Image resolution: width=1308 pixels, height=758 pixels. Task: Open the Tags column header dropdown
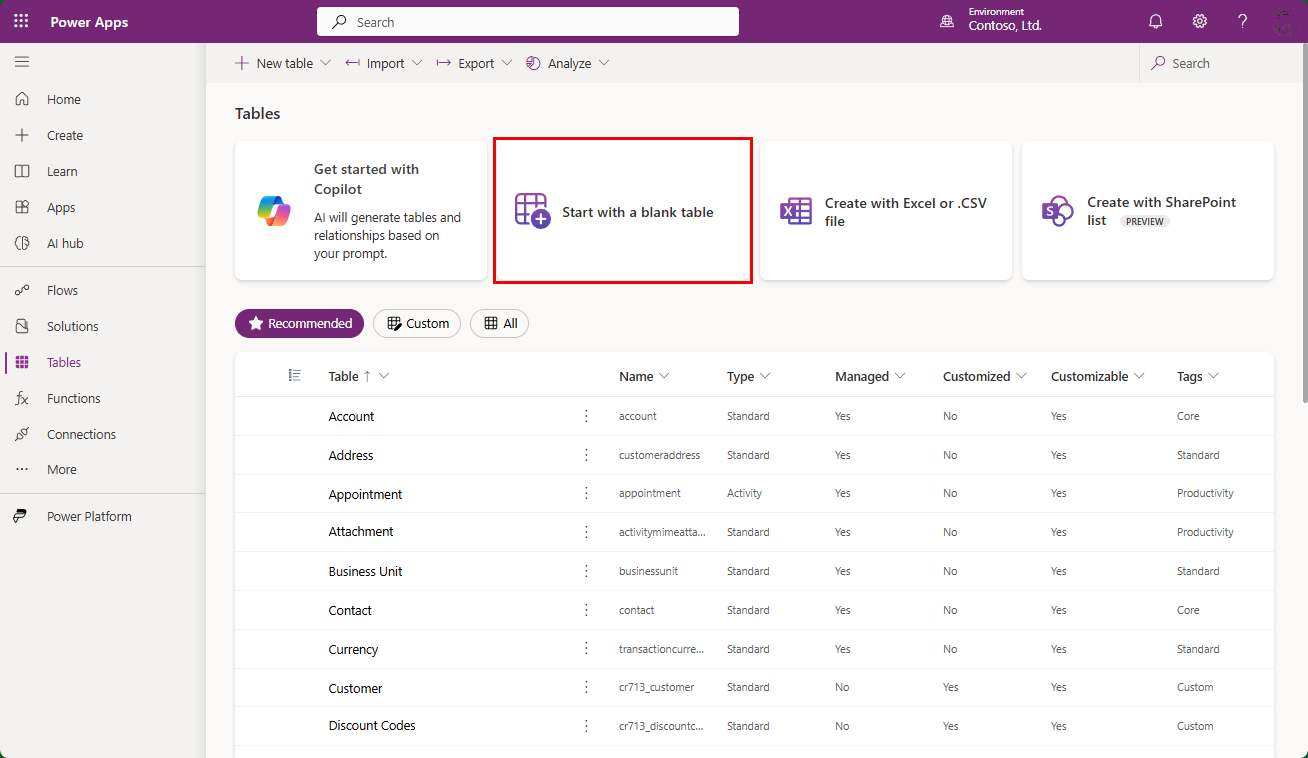(1213, 376)
